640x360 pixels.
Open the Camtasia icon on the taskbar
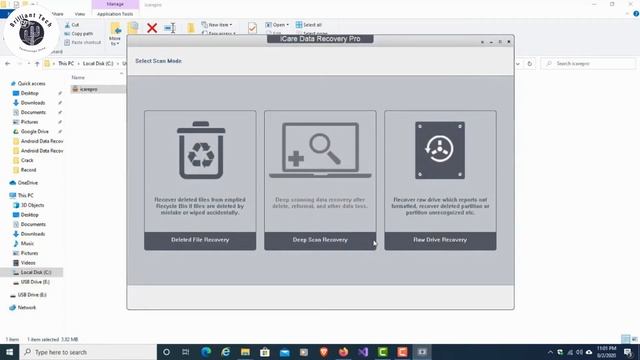click(382, 352)
